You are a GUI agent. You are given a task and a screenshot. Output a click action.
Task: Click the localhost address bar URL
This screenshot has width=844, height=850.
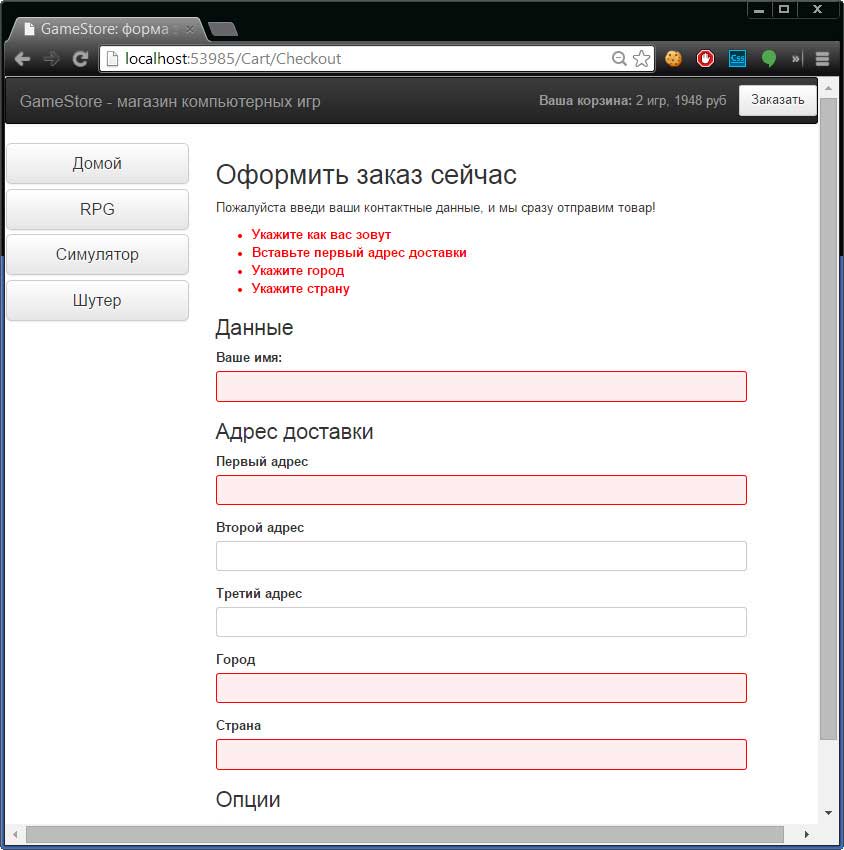233,59
